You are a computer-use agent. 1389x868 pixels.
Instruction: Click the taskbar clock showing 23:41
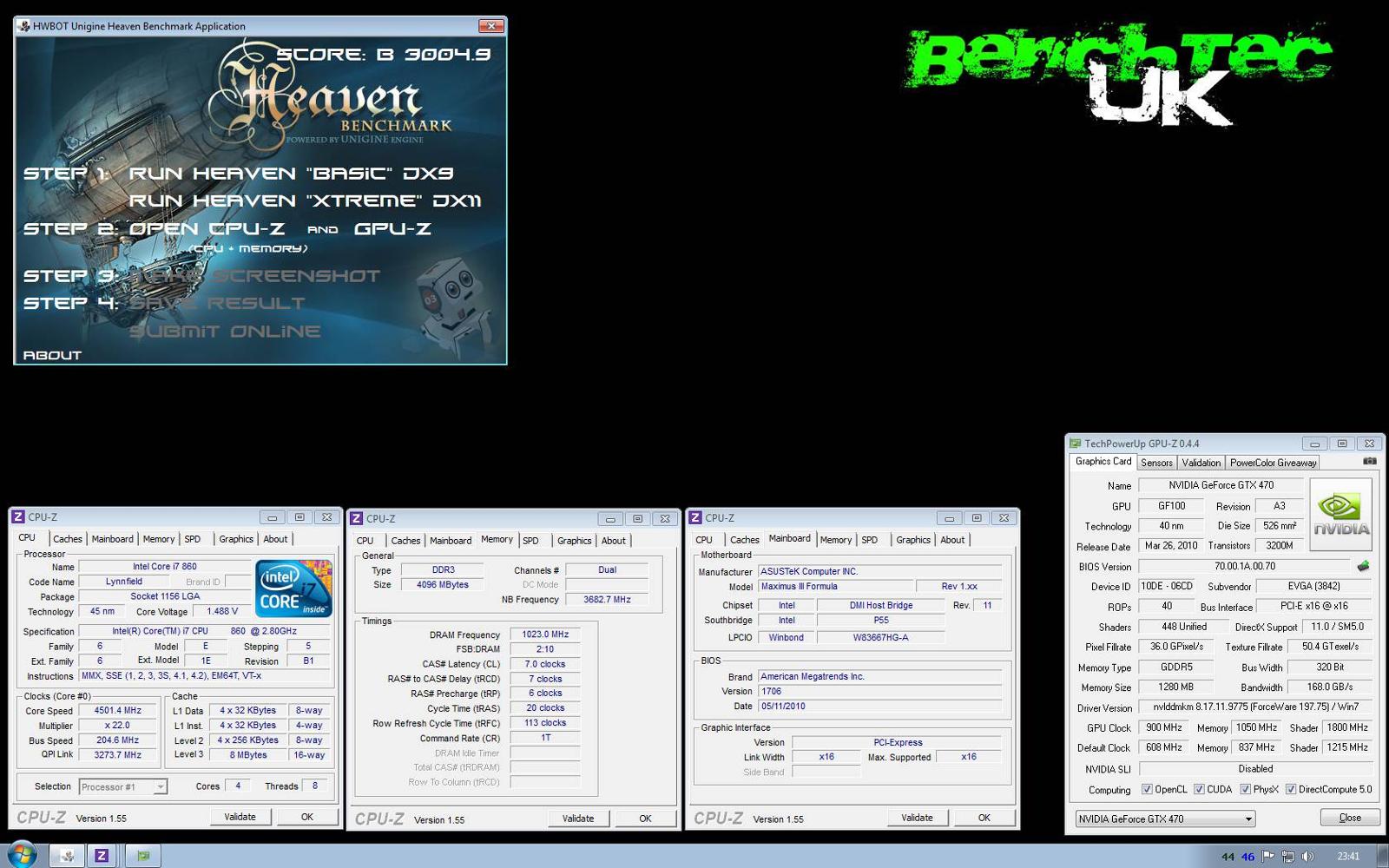click(1348, 857)
